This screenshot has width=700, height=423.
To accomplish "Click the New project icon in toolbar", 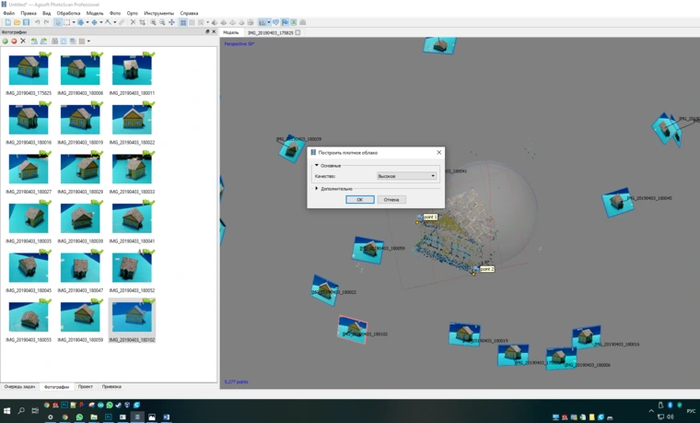I will 6,22.
